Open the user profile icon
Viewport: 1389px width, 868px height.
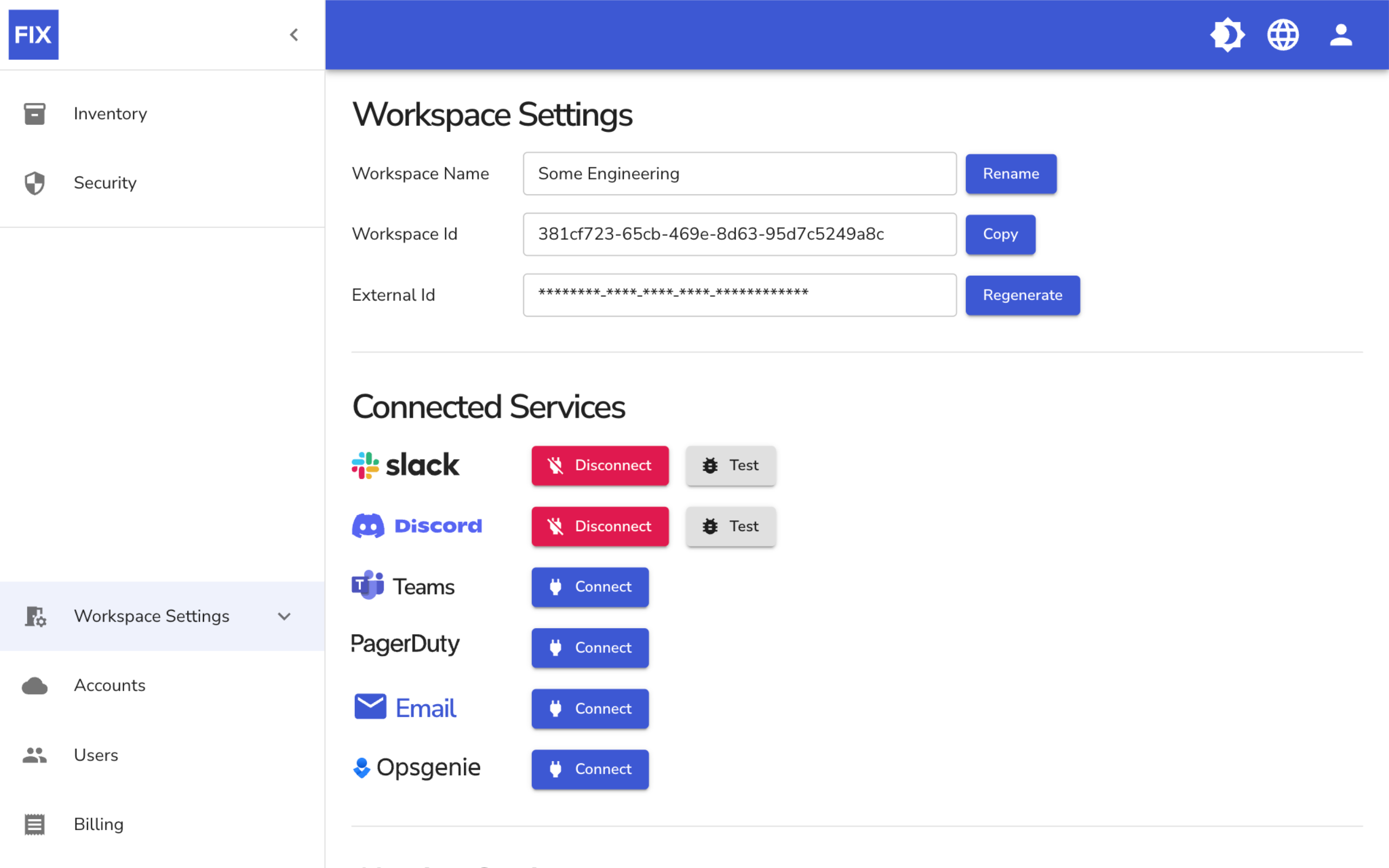coord(1341,35)
